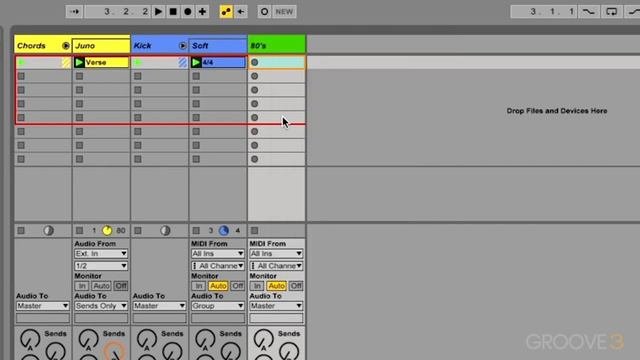This screenshot has width=640, height=360.
Task: Open the Juno Audio To Sends Only dropdown
Action: (101, 306)
